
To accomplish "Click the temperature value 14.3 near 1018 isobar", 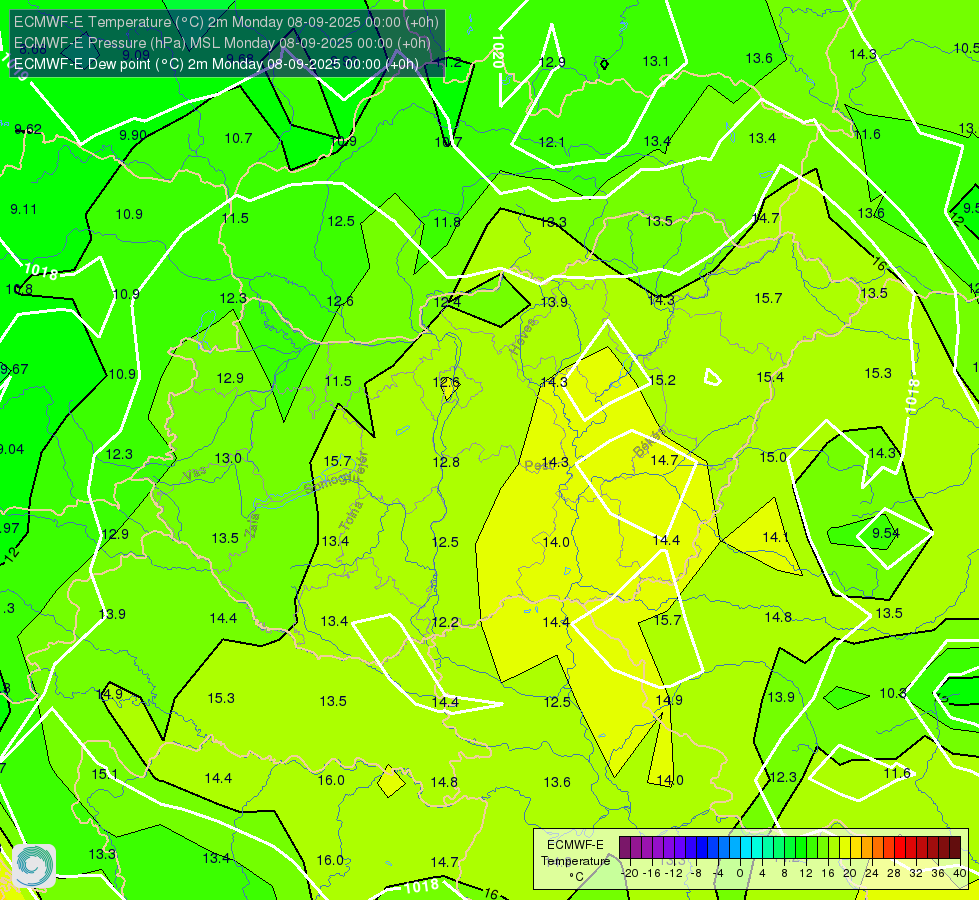I will pyautogui.click(x=882, y=453).
